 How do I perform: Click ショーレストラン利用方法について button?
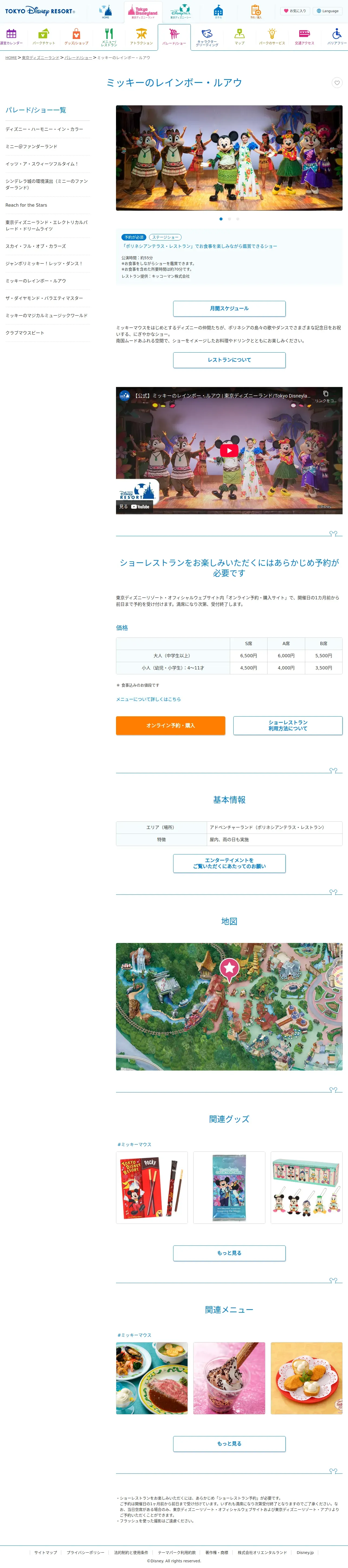[288, 726]
